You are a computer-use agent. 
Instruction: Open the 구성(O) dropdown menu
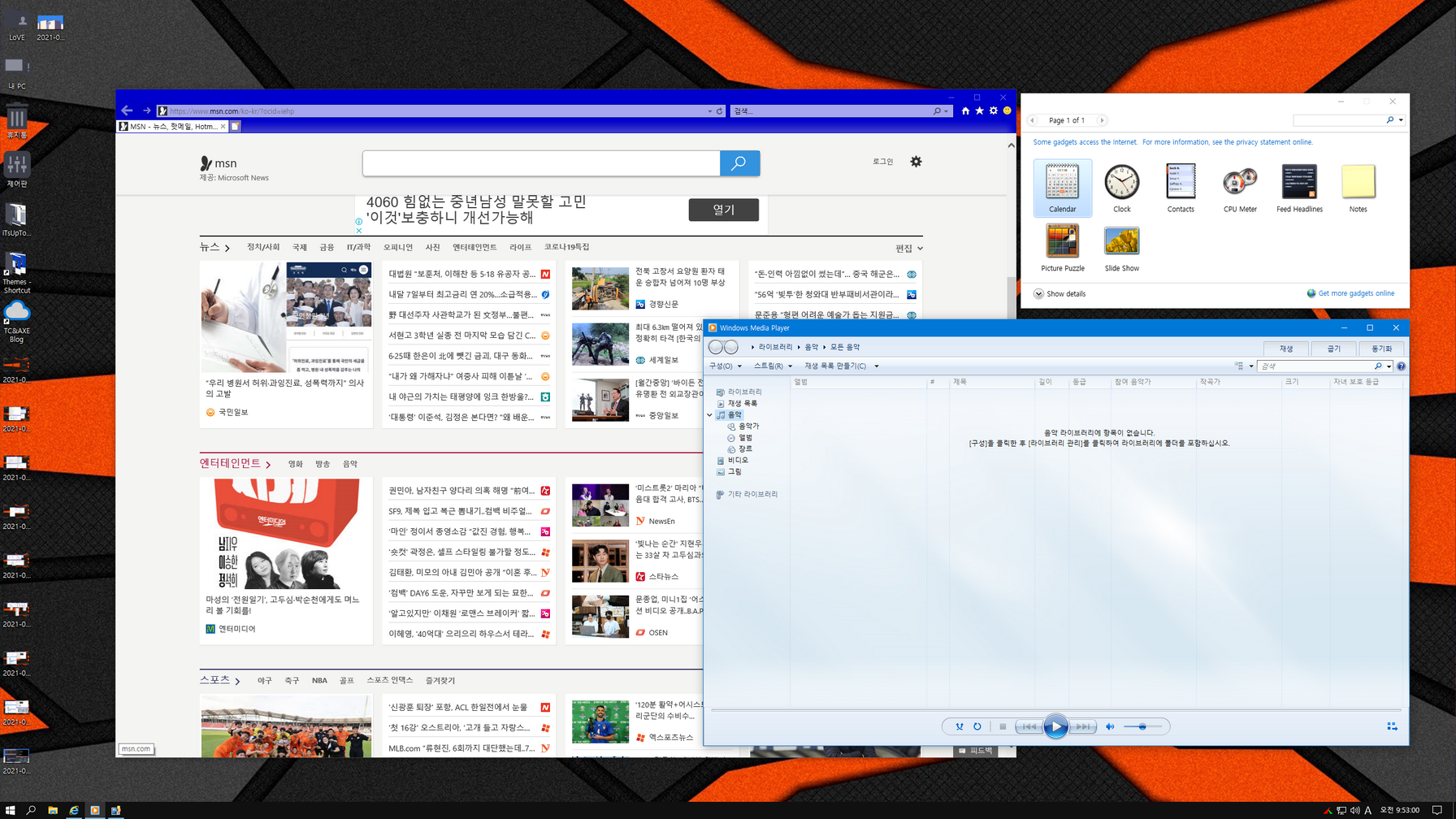click(x=725, y=366)
